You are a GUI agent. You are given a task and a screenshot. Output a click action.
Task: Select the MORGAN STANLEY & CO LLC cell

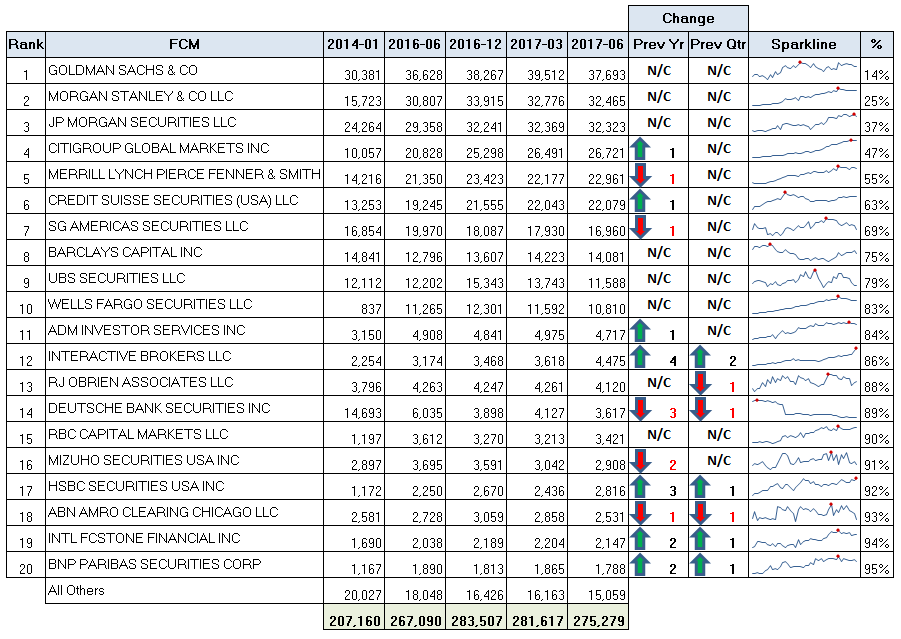(x=184, y=97)
